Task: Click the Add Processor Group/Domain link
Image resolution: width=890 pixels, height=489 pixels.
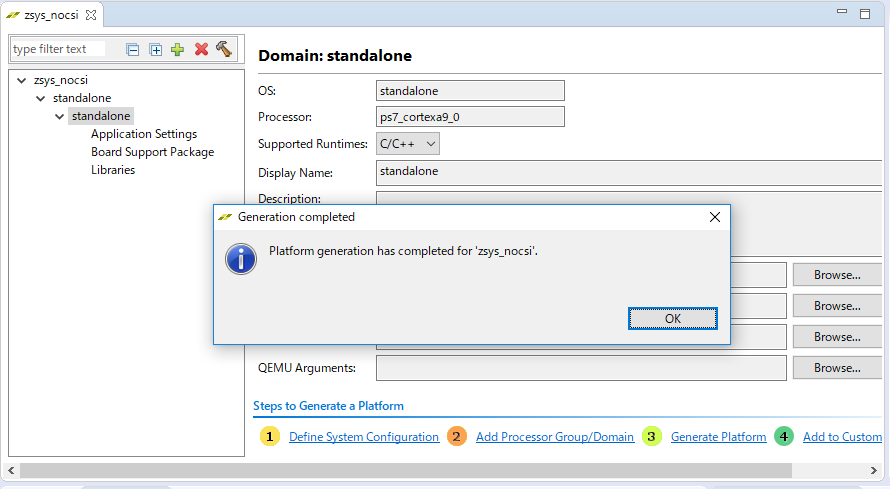Action: 555,437
